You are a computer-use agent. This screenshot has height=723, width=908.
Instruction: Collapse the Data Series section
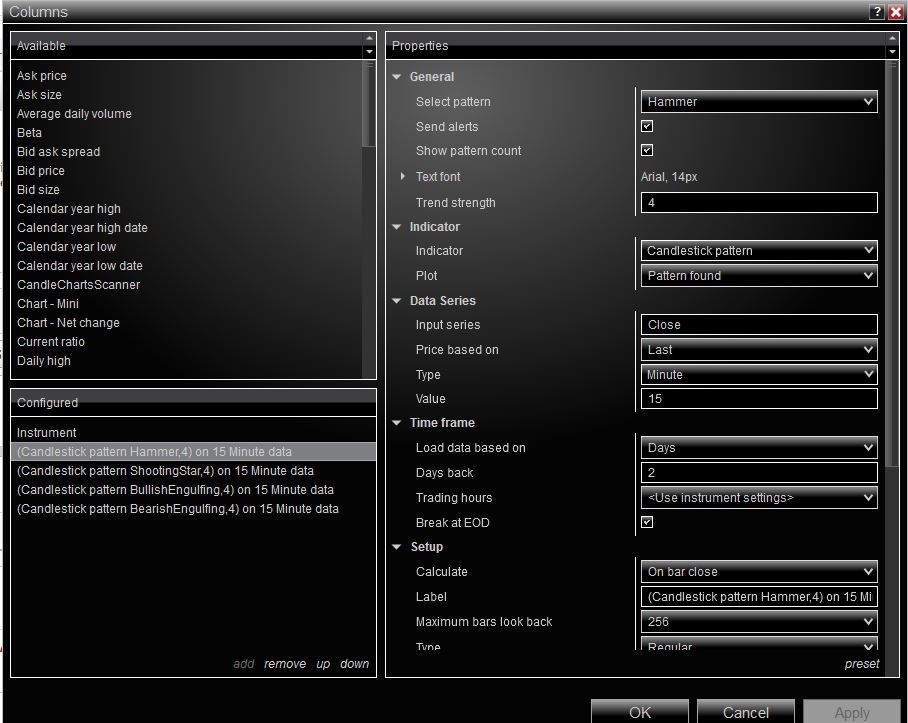[x=397, y=301]
